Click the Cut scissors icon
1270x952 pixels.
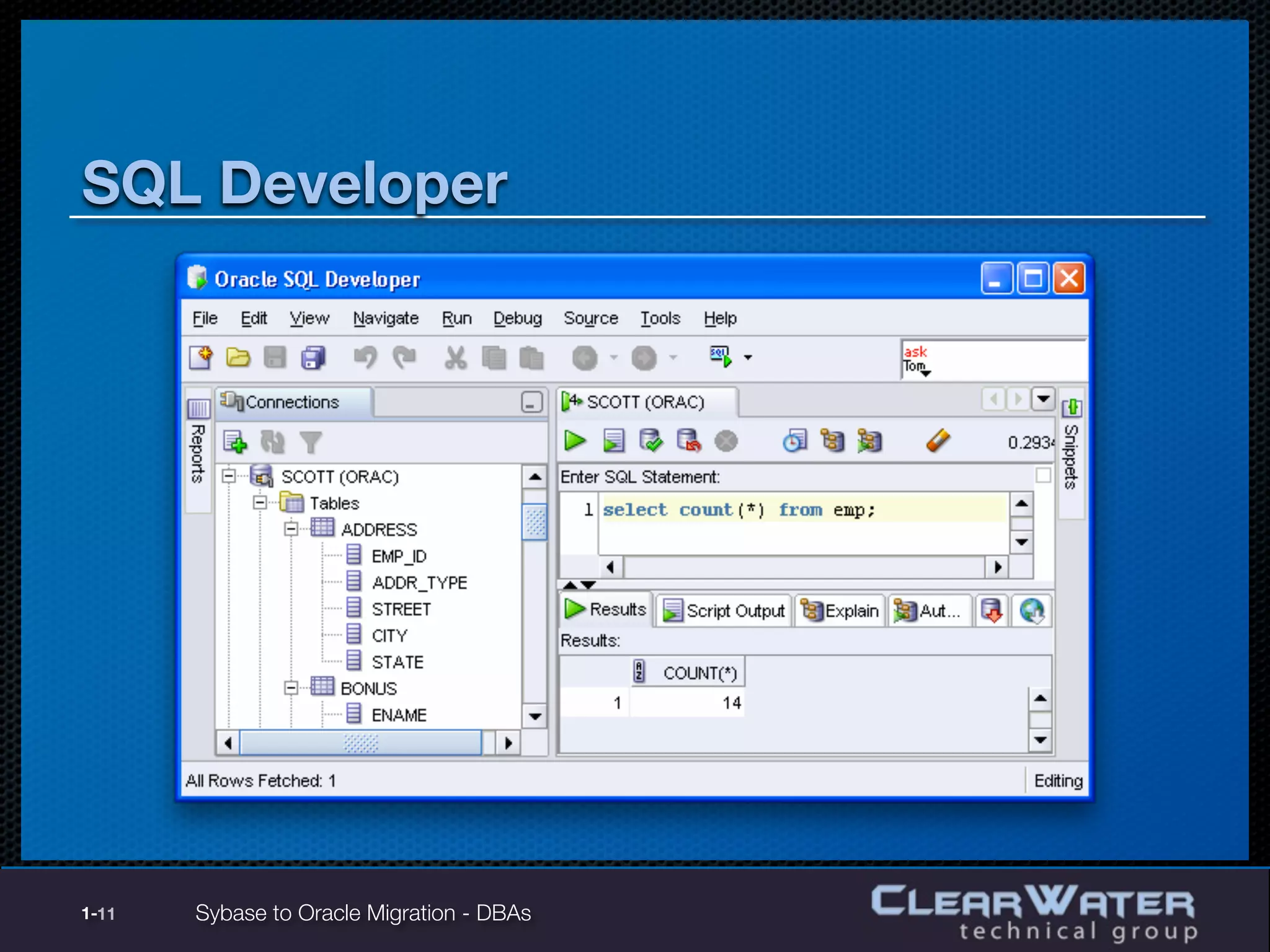tap(455, 358)
